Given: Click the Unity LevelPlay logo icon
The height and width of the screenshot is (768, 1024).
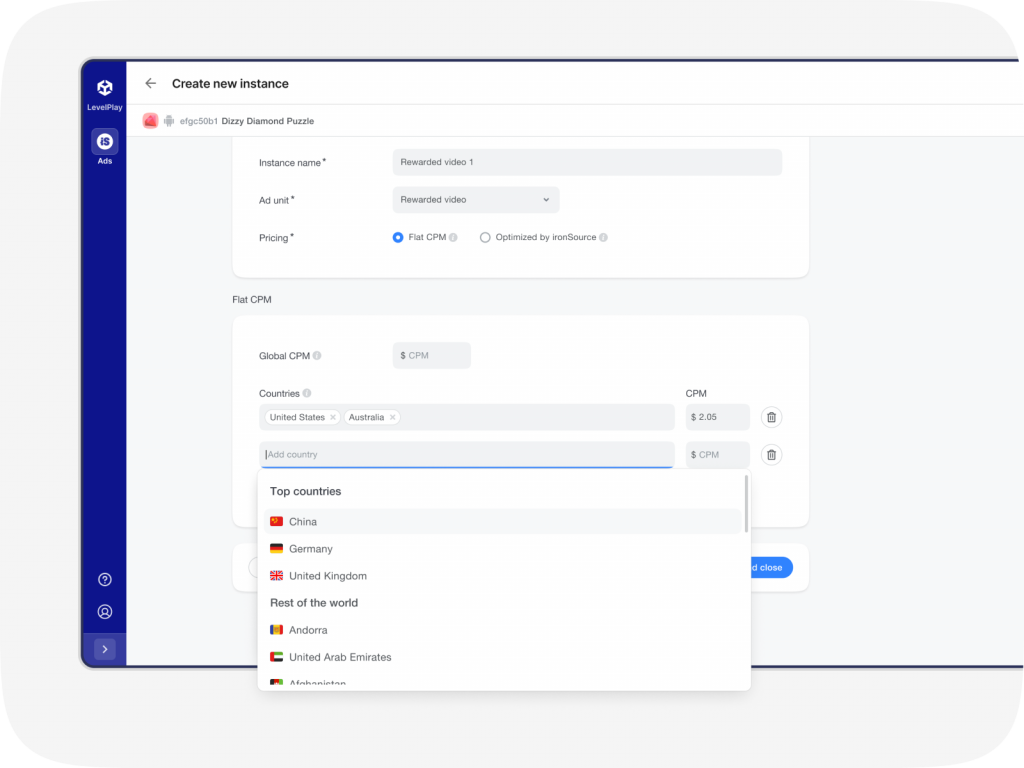Looking at the screenshot, I should pos(105,88).
